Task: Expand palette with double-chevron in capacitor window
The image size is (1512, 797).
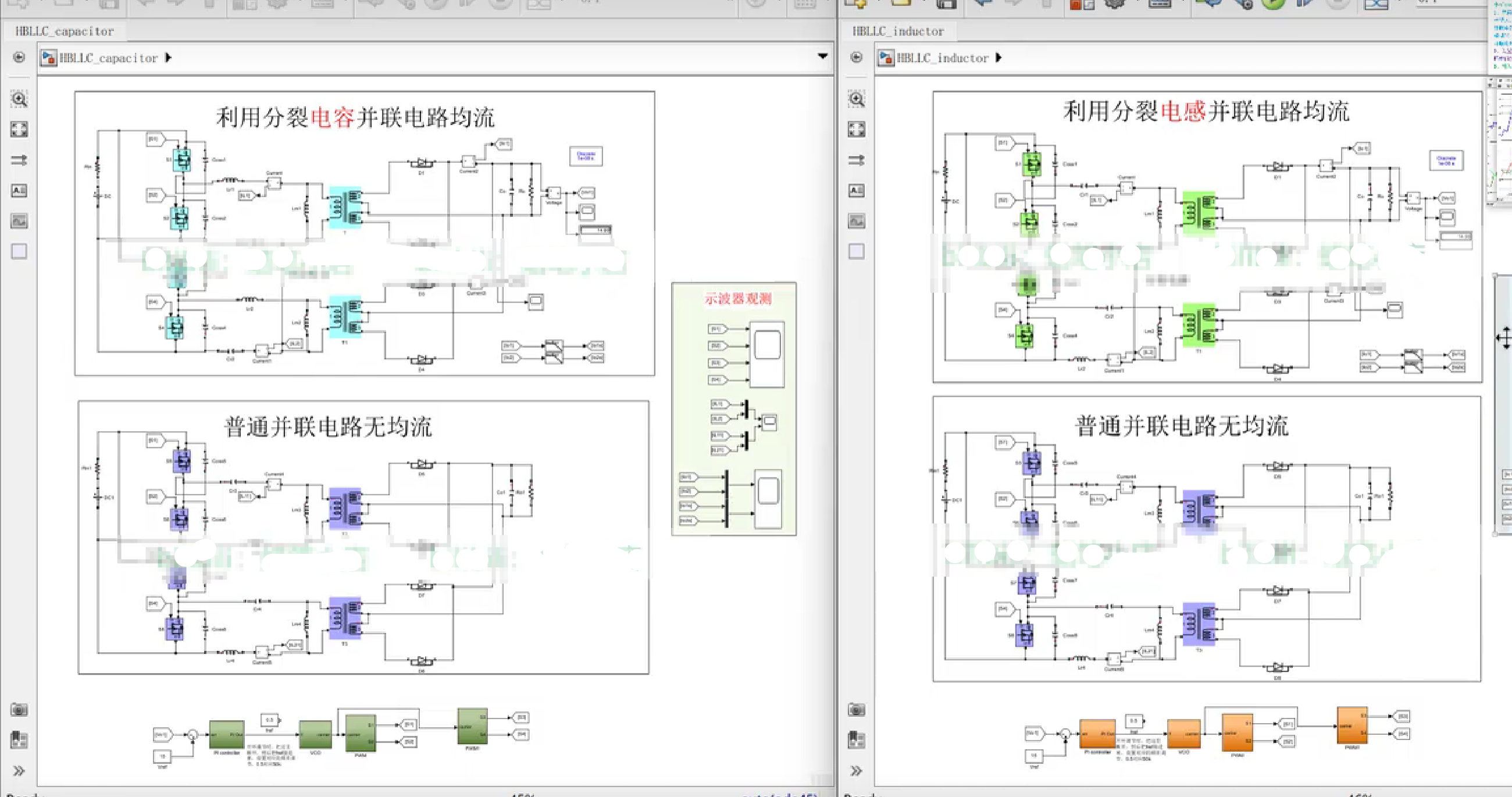Action: point(19,771)
